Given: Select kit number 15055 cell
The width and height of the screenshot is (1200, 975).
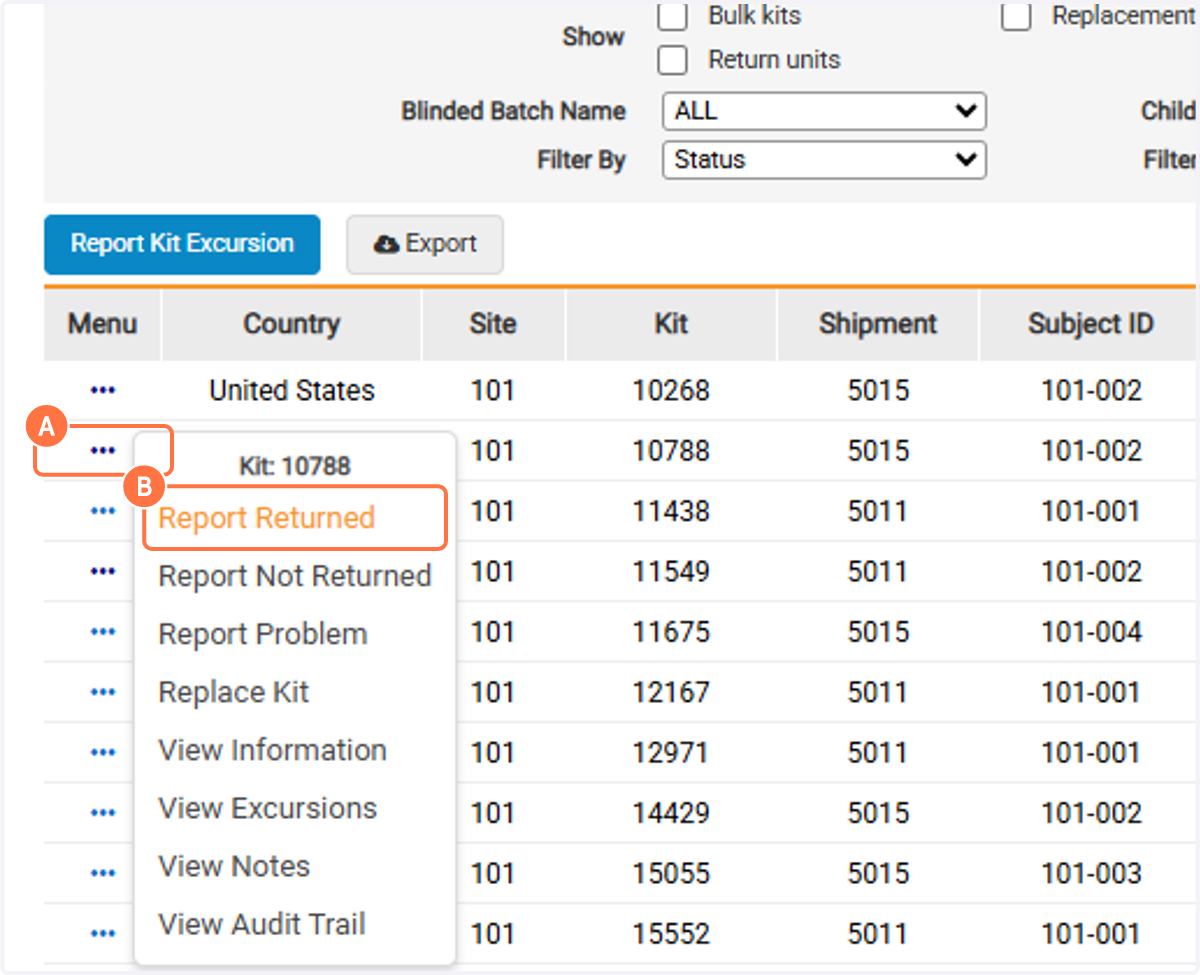Looking at the screenshot, I should tap(671, 873).
